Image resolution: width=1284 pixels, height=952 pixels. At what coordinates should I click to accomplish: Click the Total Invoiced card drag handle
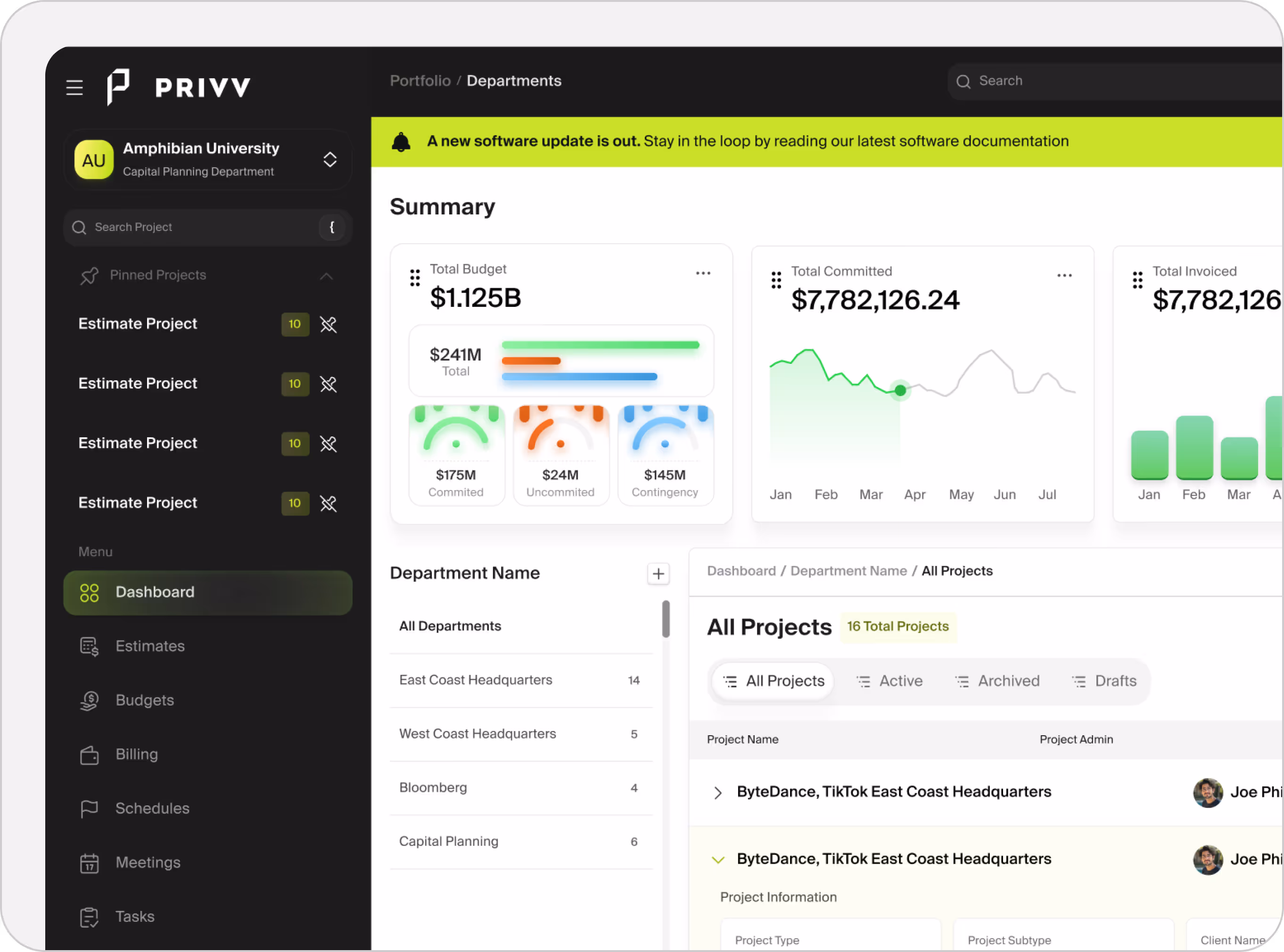[1137, 280]
